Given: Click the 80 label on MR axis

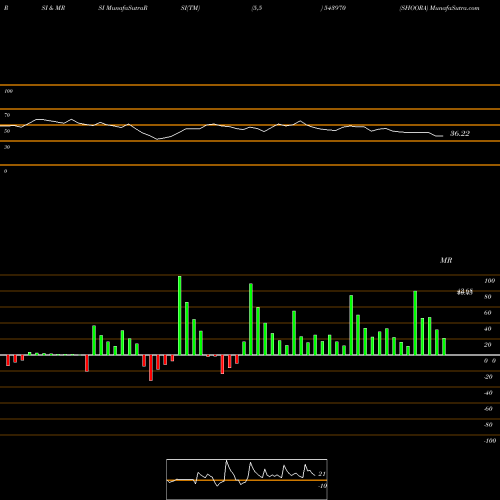Looking at the screenshot, I should pos(487,297).
